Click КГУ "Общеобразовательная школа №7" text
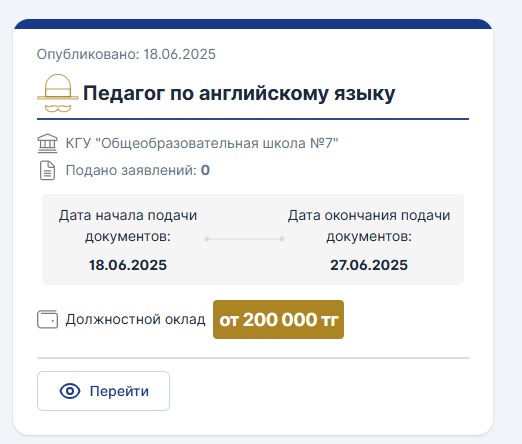 (202, 143)
